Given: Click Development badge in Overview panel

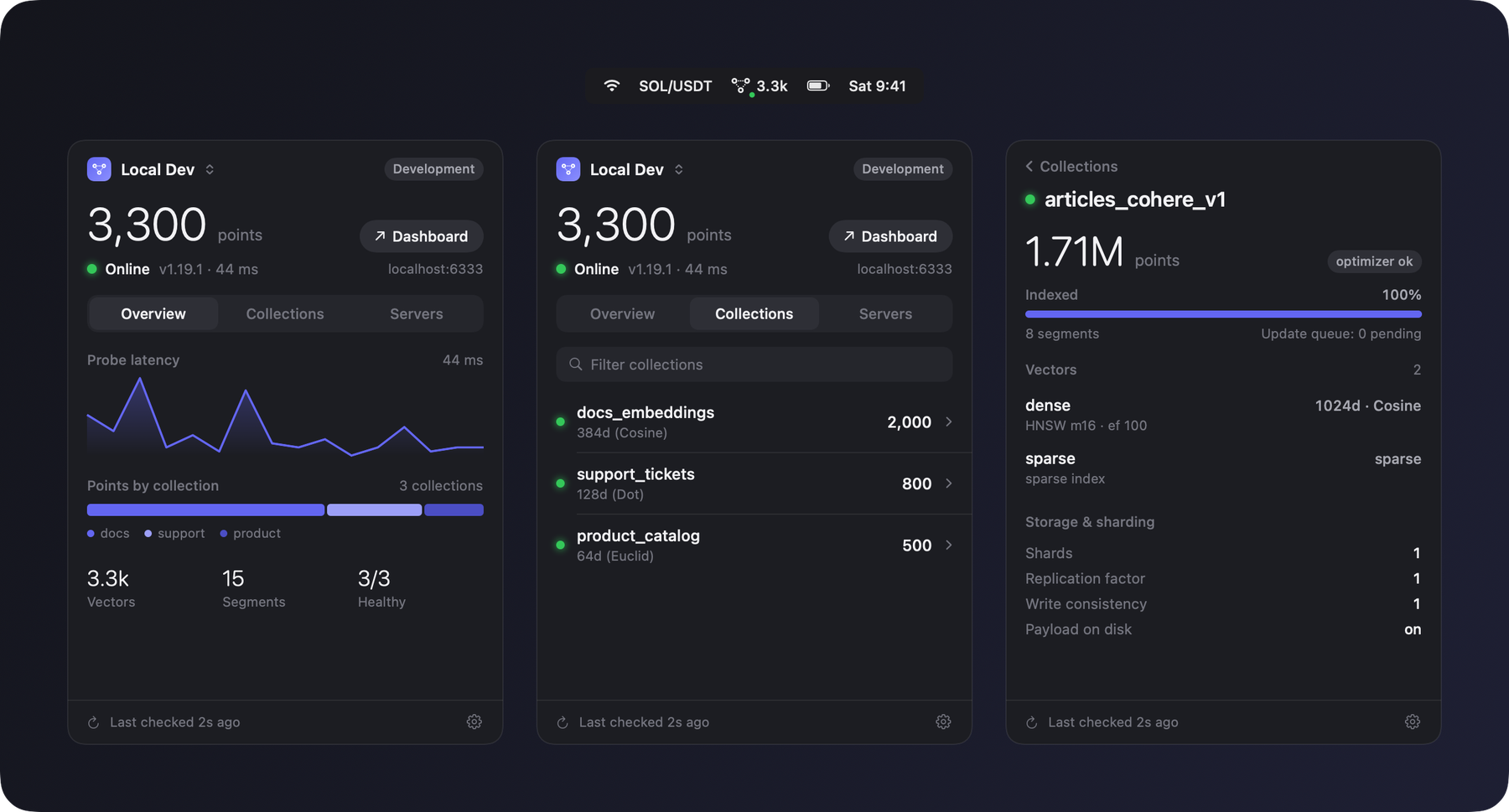Looking at the screenshot, I should point(434,169).
